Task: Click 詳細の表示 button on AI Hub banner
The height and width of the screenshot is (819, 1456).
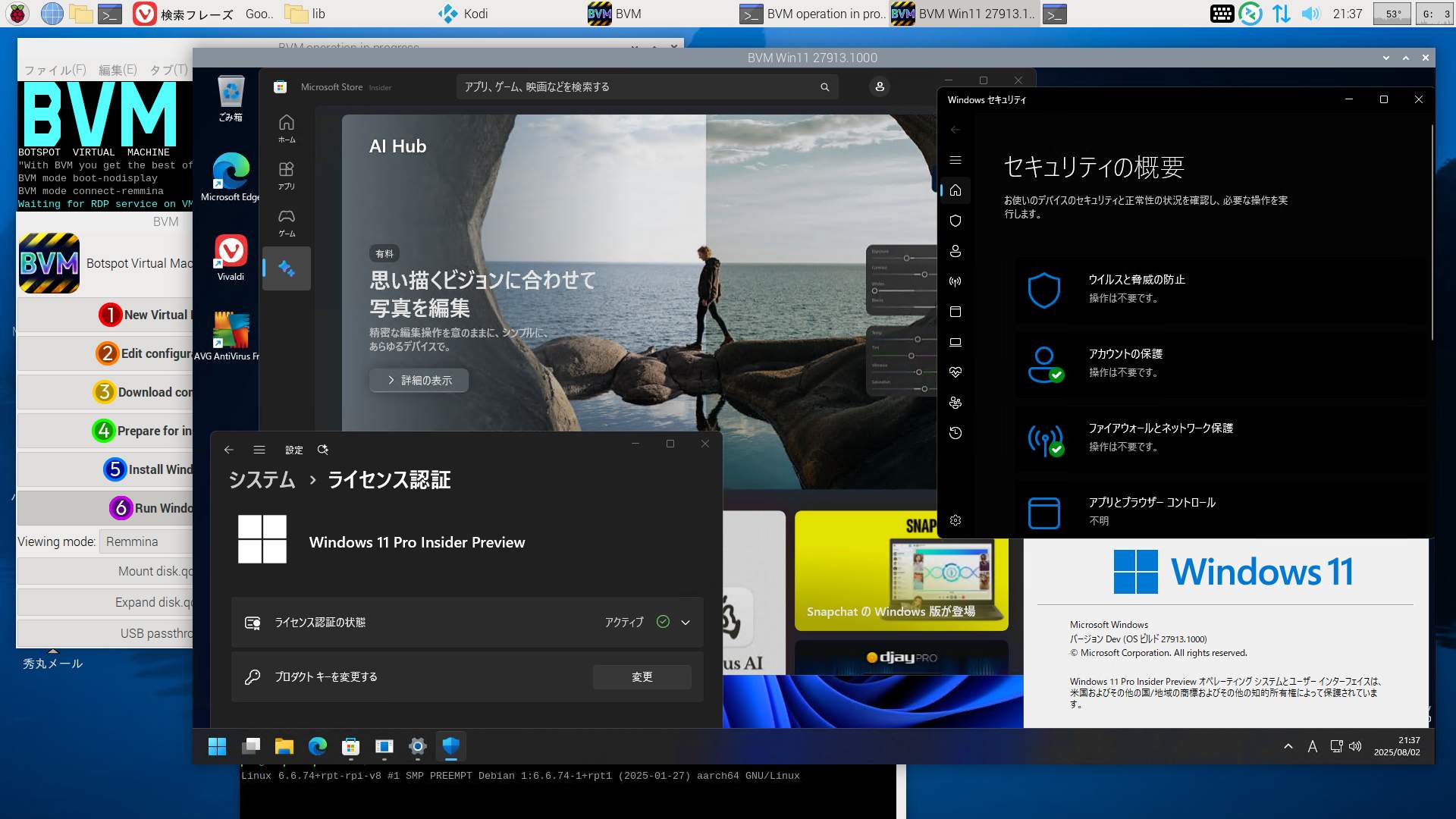Action: click(x=419, y=380)
